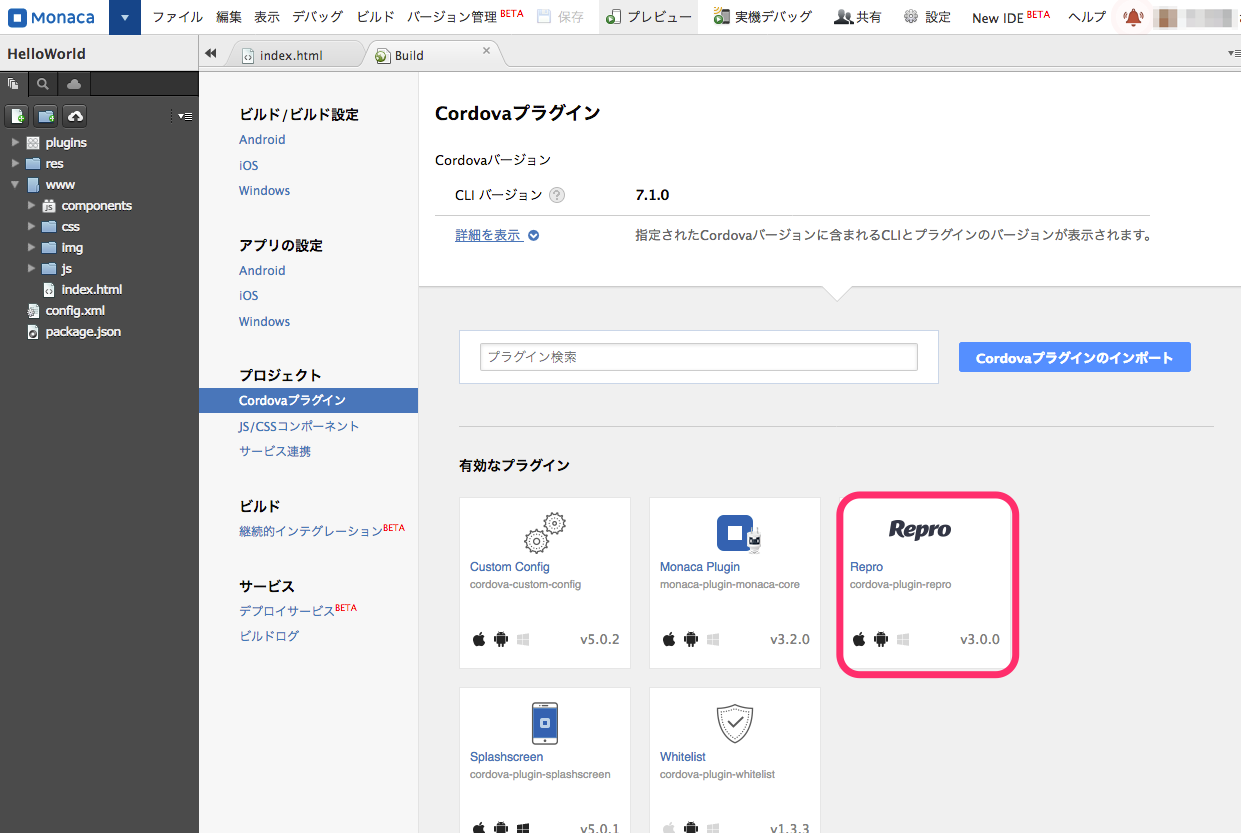
Task: Open package.json in file tree
Action: pyautogui.click(x=83, y=331)
